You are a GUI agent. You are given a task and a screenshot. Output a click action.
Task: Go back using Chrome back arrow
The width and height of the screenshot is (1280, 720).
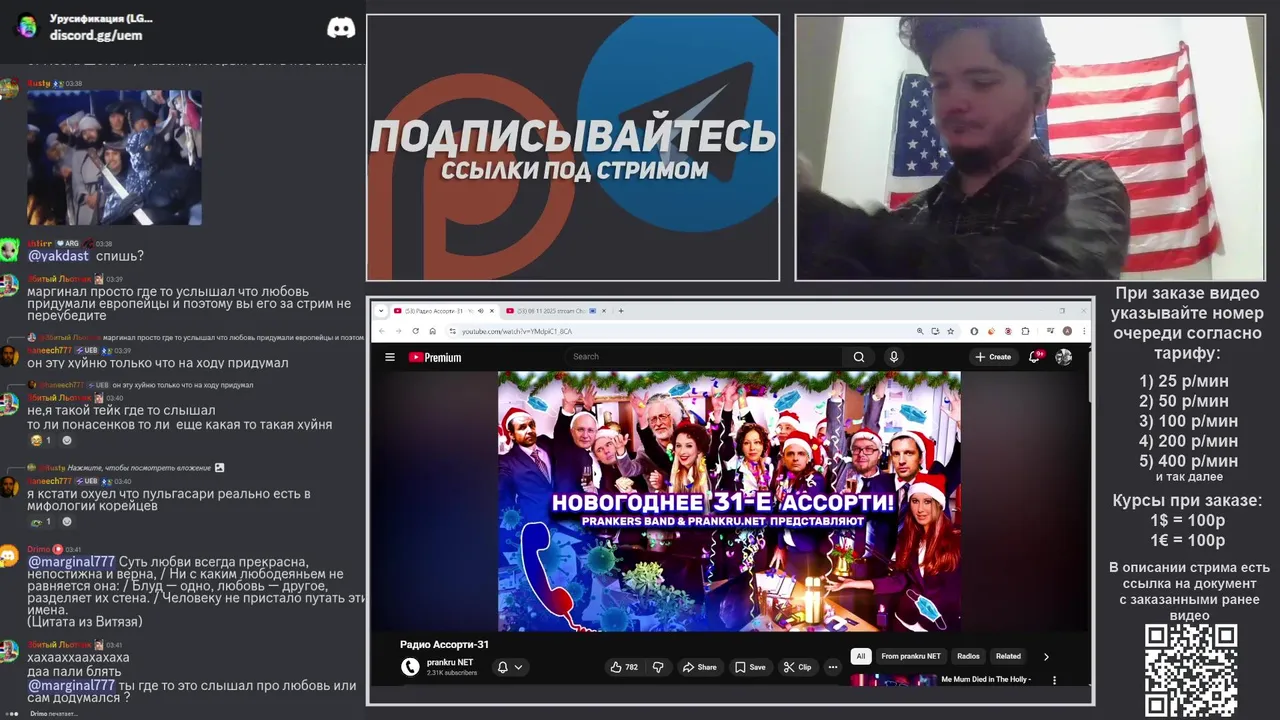(x=381, y=331)
